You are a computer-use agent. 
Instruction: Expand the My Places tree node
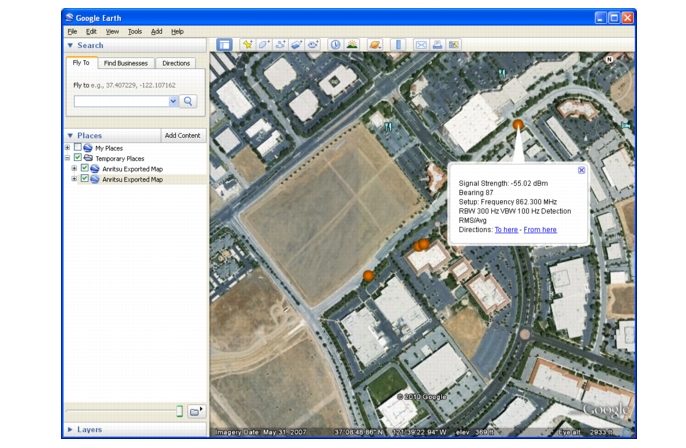[x=67, y=148]
